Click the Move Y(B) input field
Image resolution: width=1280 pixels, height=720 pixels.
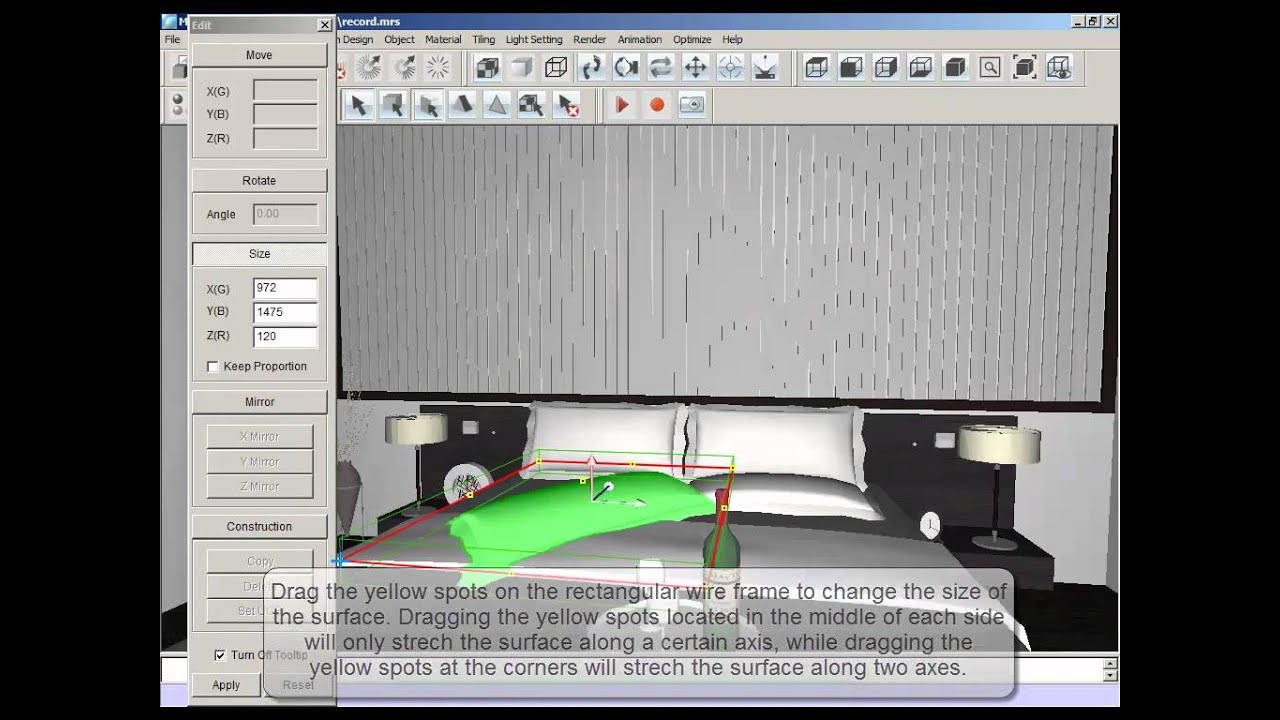(285, 115)
